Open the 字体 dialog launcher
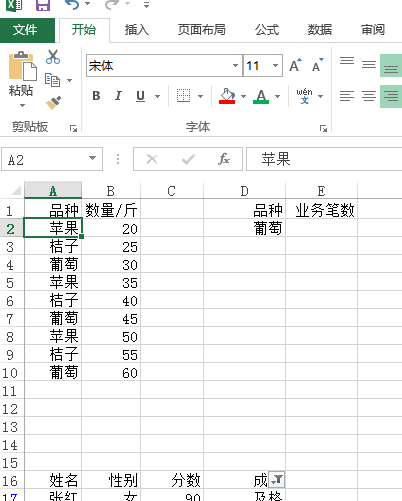 point(323,128)
